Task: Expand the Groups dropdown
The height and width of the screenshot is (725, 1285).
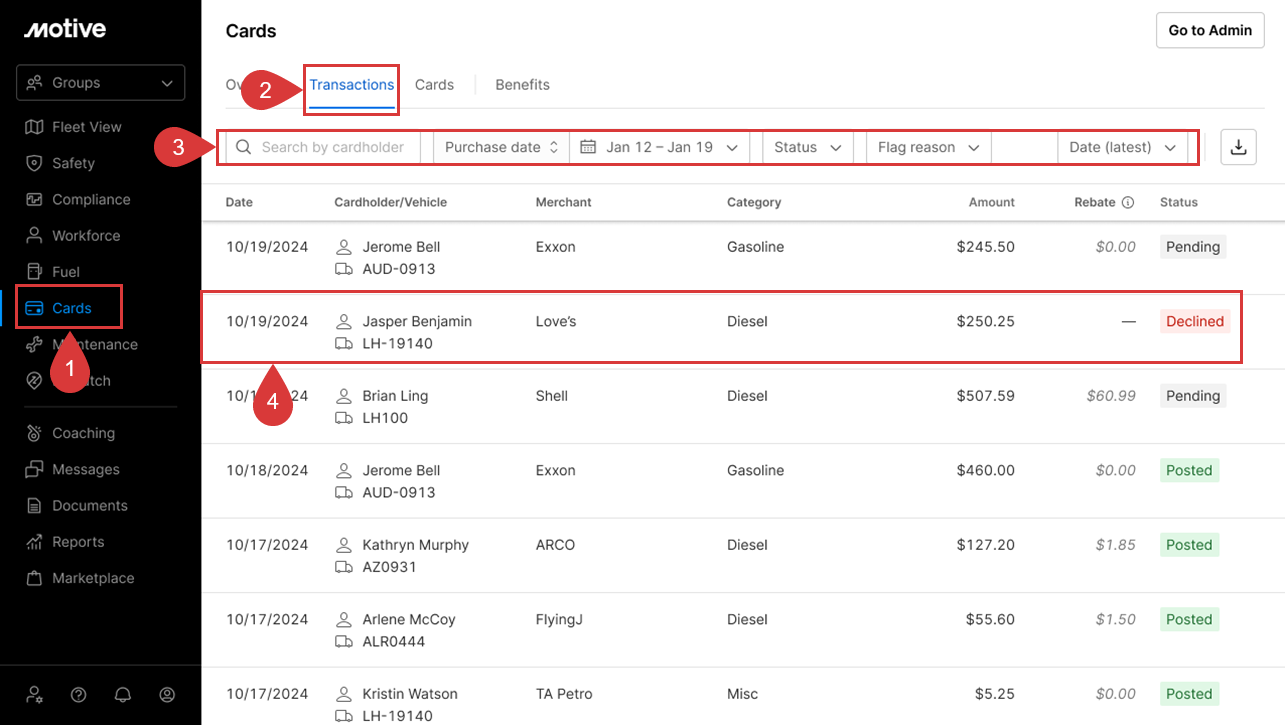Action: 100,83
